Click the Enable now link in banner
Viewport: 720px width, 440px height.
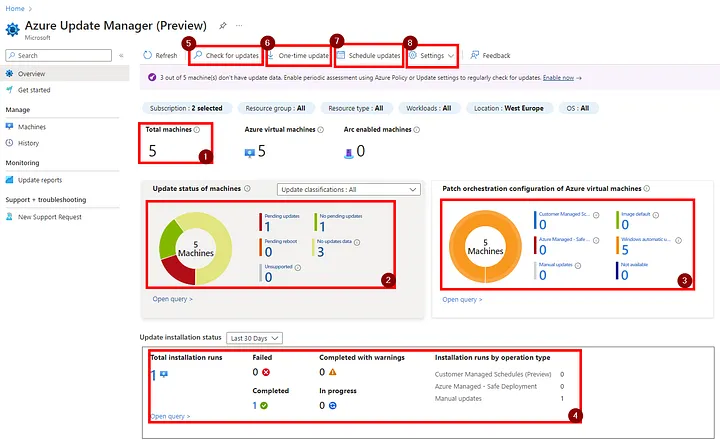[557, 77]
